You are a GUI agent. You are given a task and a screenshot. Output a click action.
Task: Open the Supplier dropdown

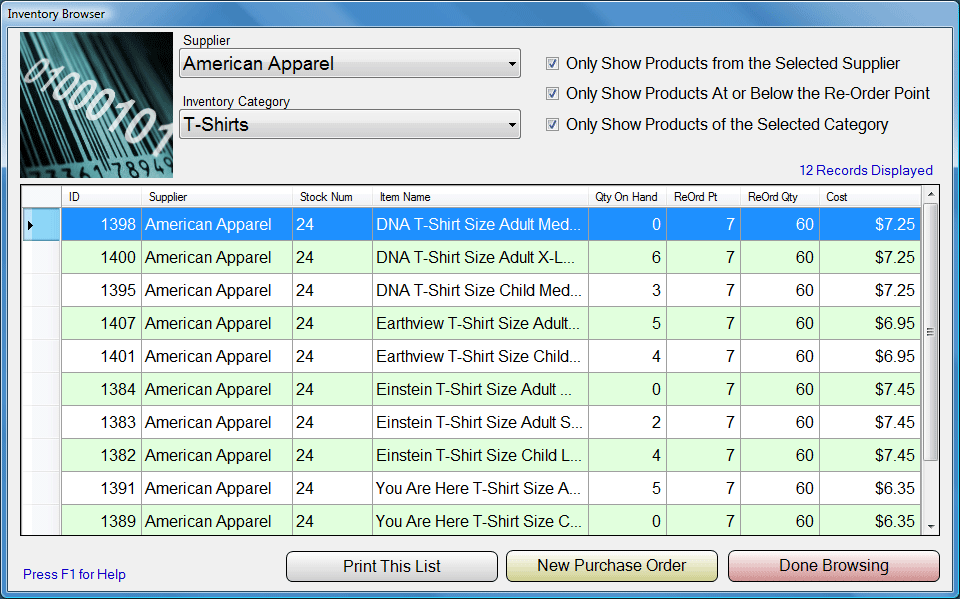350,64
